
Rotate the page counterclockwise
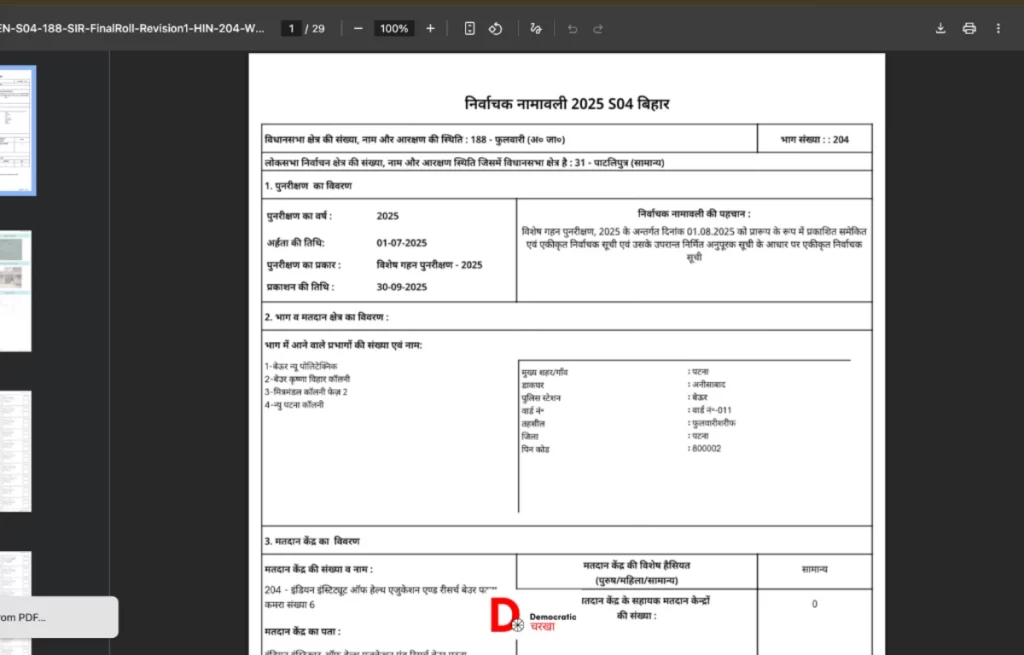(495, 28)
